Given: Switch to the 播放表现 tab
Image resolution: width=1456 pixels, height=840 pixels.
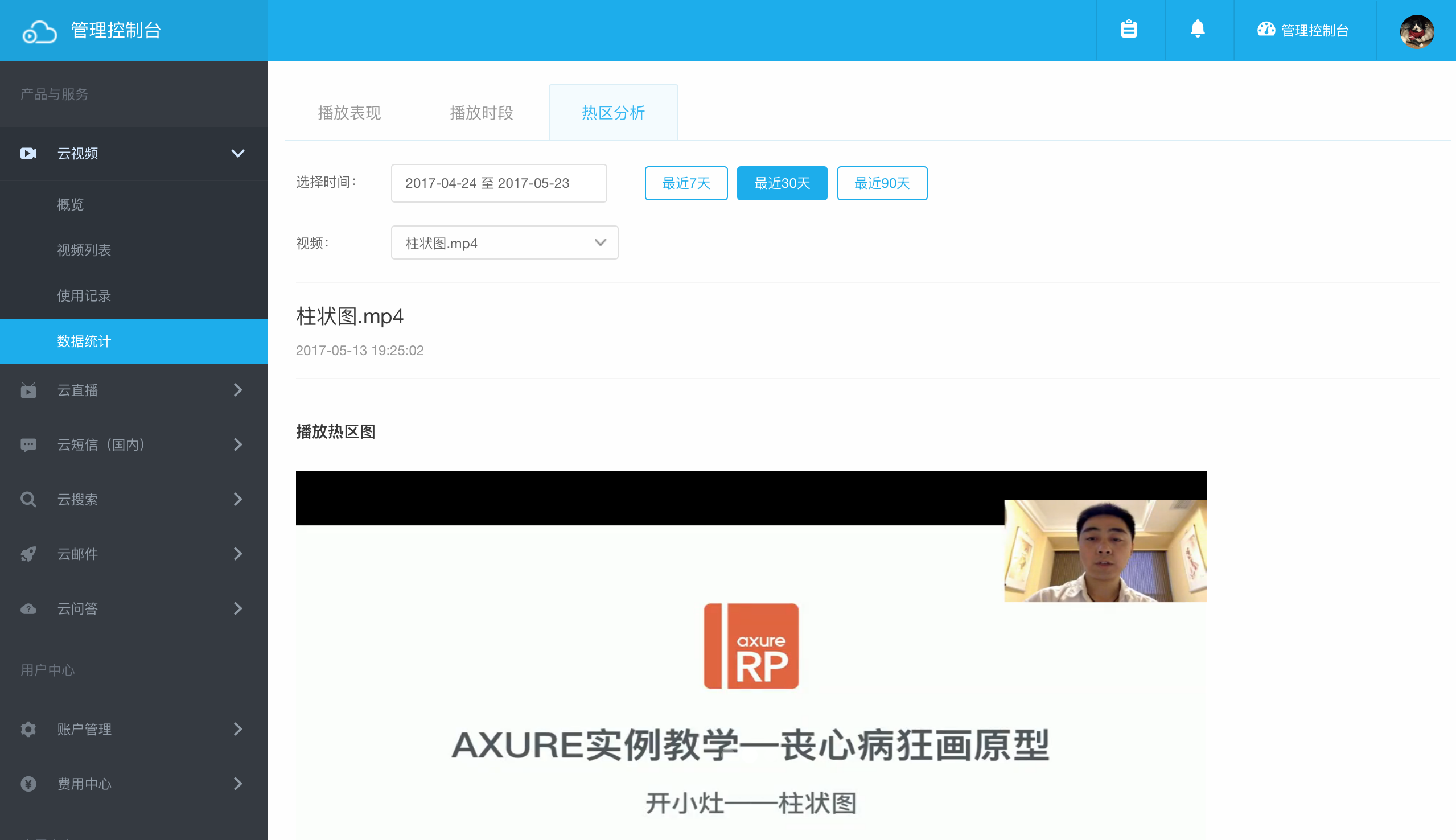Looking at the screenshot, I should click(x=349, y=113).
